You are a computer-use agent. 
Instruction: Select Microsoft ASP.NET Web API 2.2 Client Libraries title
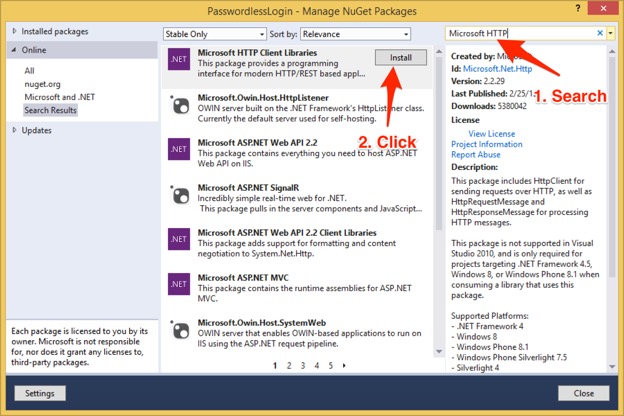(287, 232)
